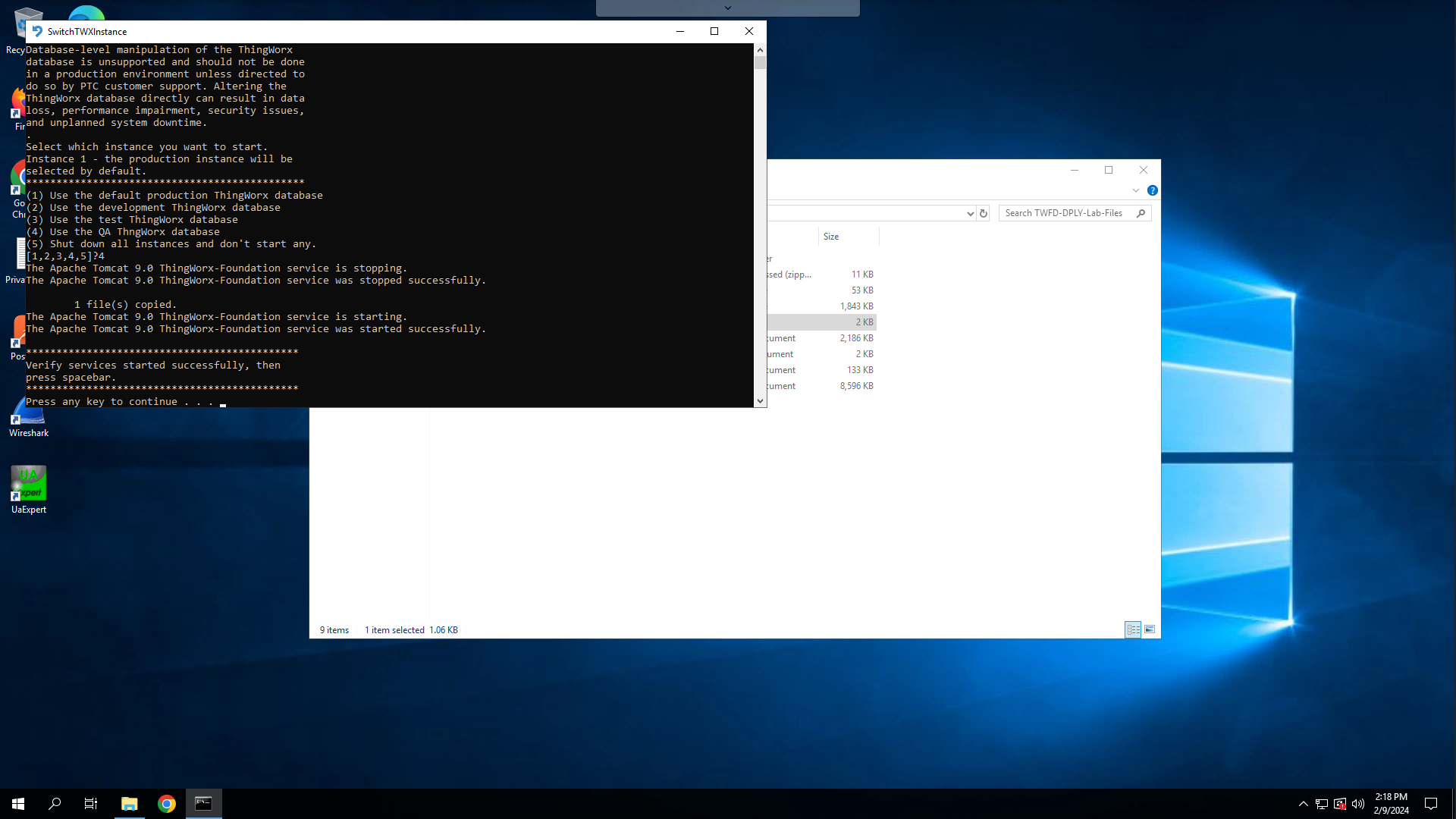Click the Explorer help question mark icon
1456x819 pixels.
click(x=1153, y=190)
